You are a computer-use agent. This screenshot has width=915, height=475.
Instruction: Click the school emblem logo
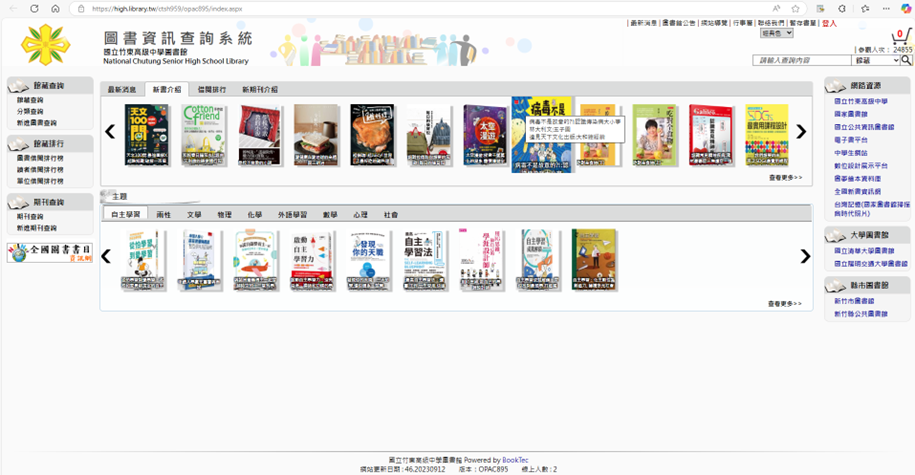tap(46, 45)
